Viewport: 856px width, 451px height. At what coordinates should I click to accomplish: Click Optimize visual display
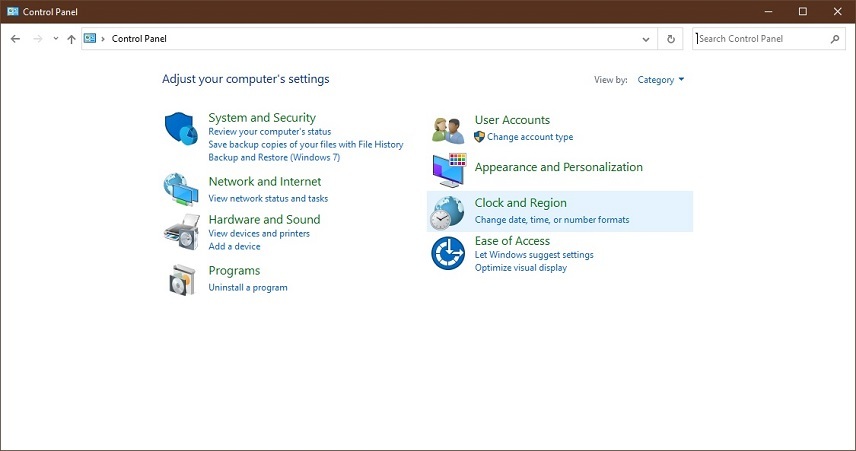point(521,268)
